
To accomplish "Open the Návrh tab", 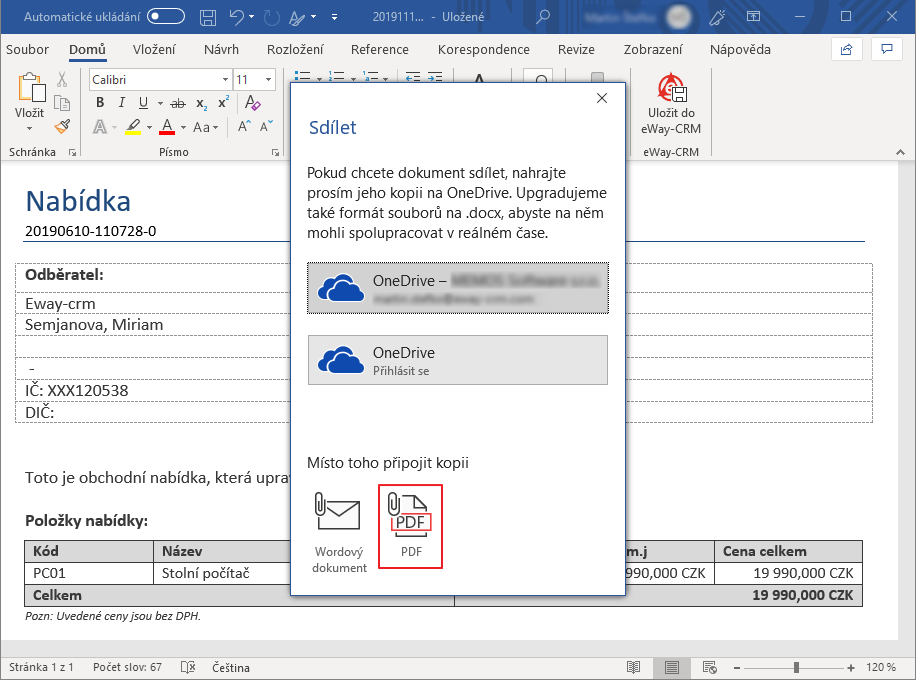I will pos(221,50).
